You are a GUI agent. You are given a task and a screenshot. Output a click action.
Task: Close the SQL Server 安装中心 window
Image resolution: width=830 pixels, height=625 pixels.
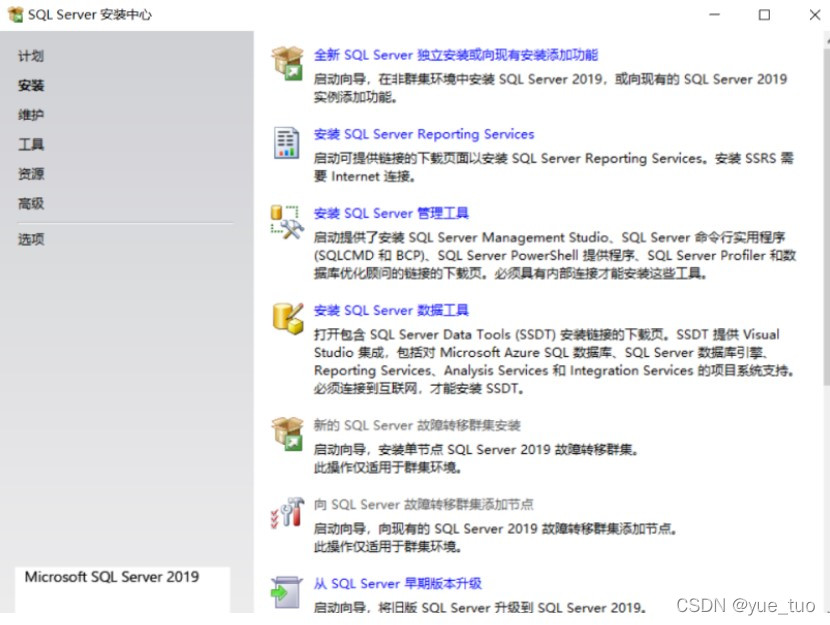(x=815, y=15)
